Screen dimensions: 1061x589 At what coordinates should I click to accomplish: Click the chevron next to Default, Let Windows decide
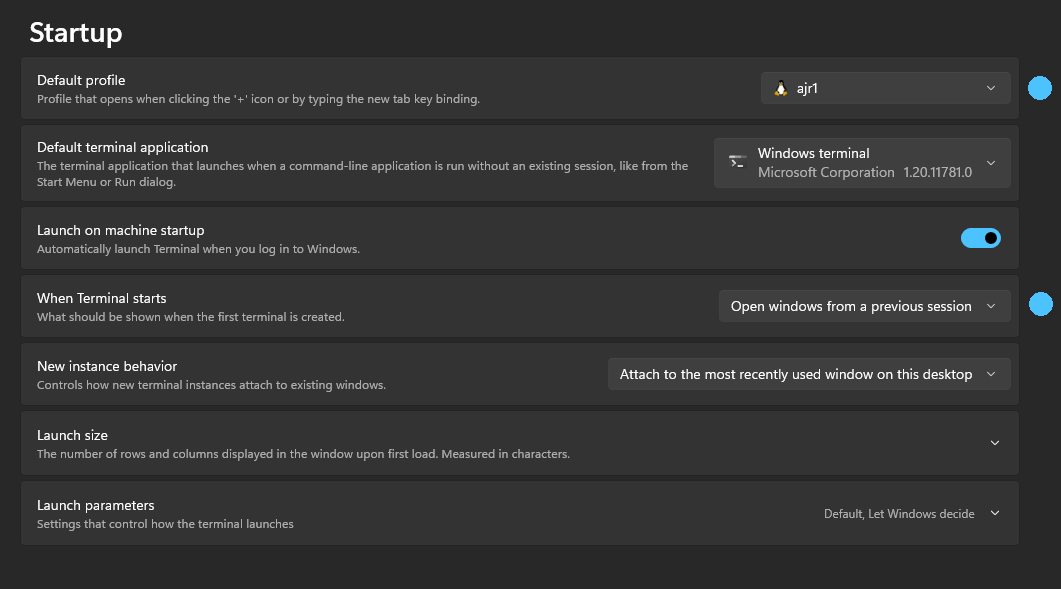tap(995, 513)
